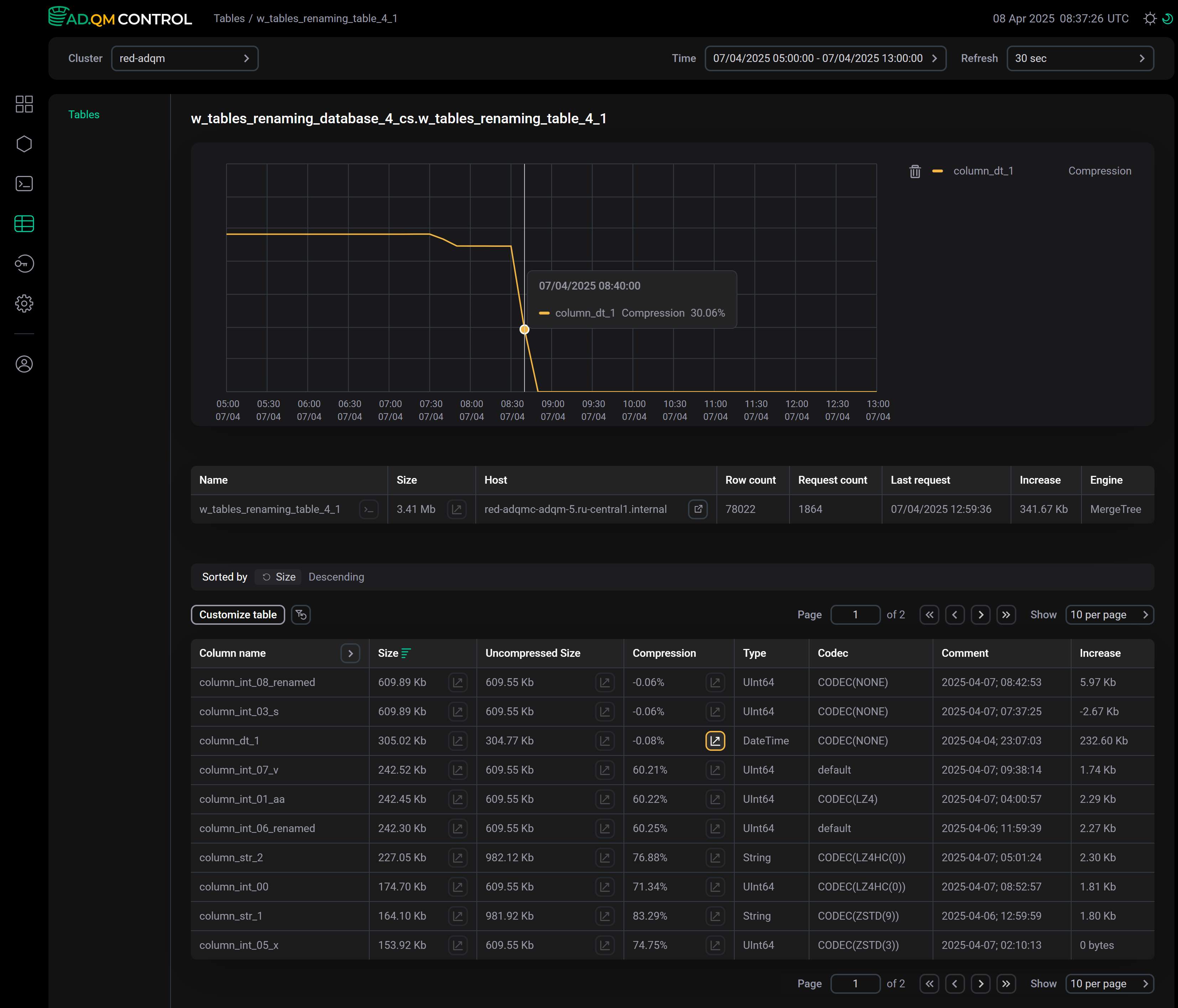Toggle size chart for column_int_08_renamed
The image size is (1178, 1008).
coord(457,682)
